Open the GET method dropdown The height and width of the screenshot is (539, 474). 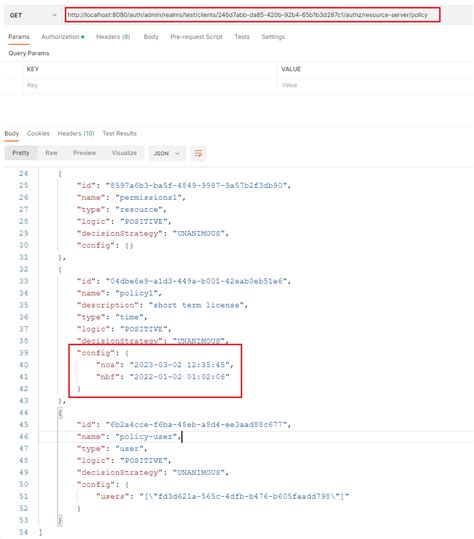pyautogui.click(x=33, y=15)
